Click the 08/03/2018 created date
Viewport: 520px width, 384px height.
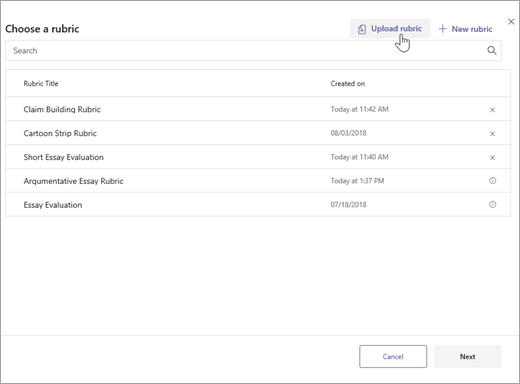point(348,133)
